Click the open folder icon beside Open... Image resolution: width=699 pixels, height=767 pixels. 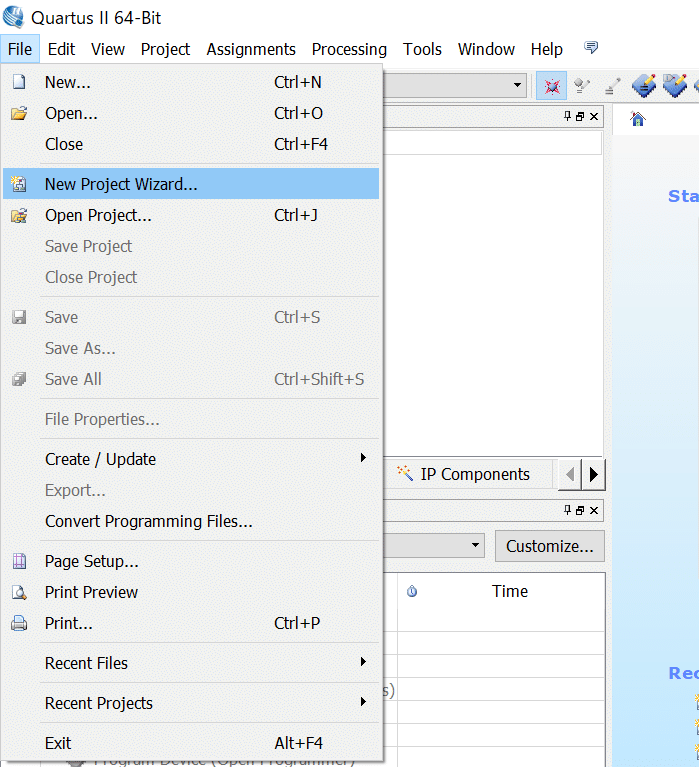[x=19, y=113]
